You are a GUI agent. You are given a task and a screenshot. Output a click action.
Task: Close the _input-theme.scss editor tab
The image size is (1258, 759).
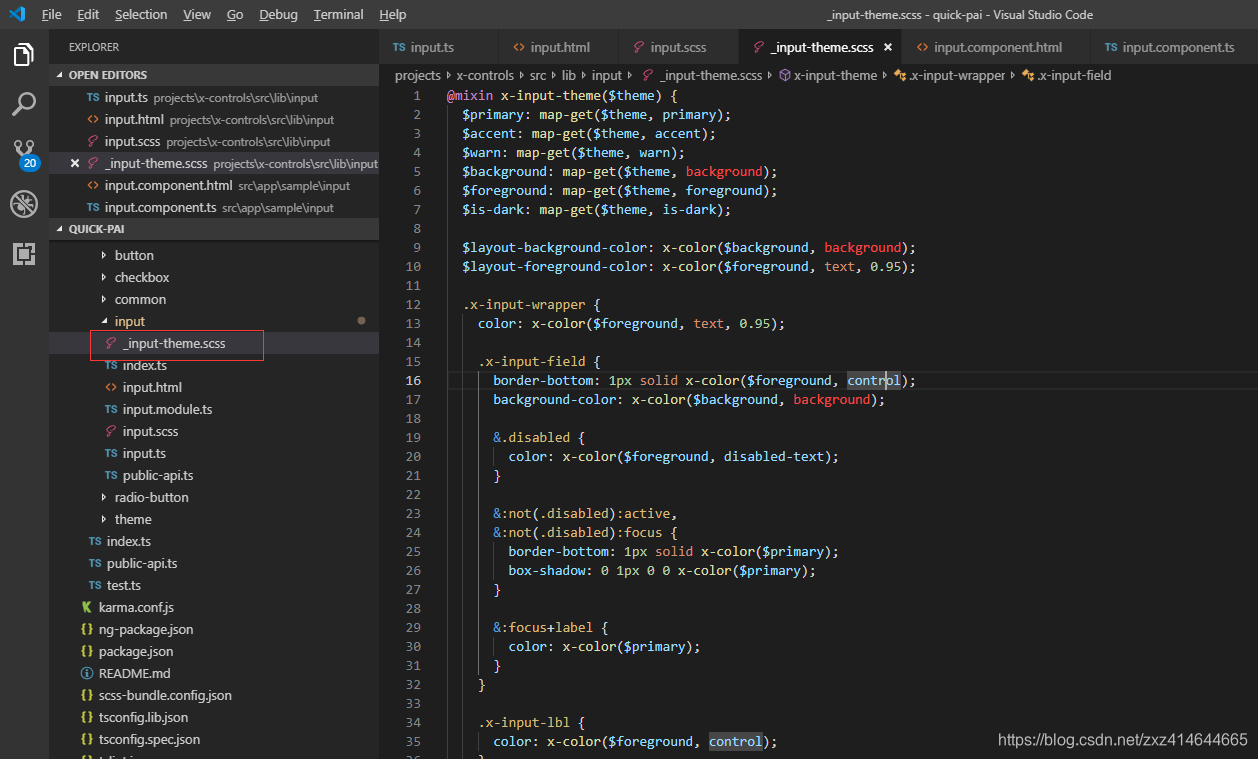pos(887,47)
